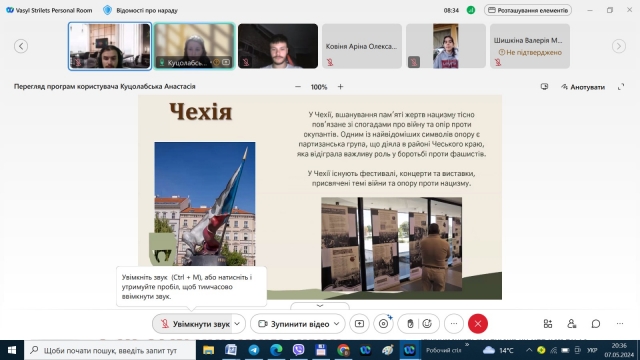Click the flag monument photo in slide
The height and width of the screenshot is (360, 640).
[x=205, y=204]
